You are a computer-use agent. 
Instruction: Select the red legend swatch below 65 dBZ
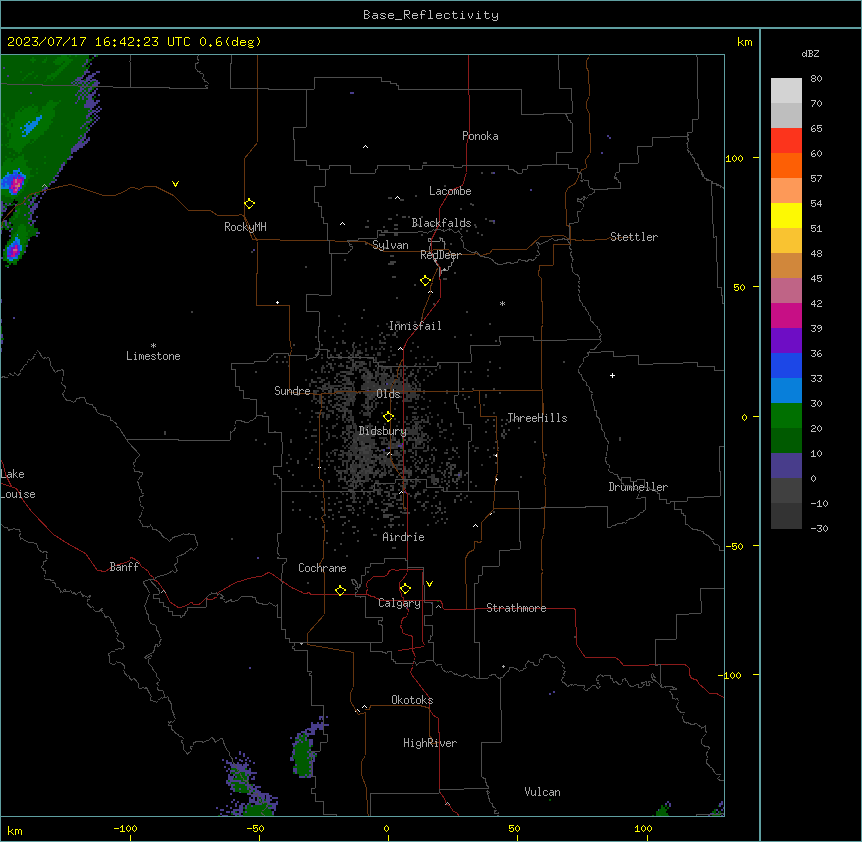click(786, 141)
